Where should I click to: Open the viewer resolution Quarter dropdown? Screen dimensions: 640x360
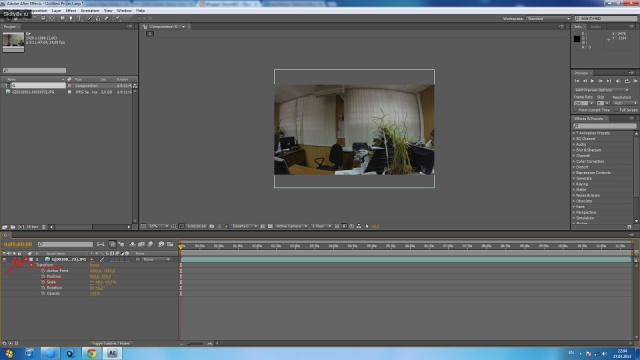[x=244, y=226]
